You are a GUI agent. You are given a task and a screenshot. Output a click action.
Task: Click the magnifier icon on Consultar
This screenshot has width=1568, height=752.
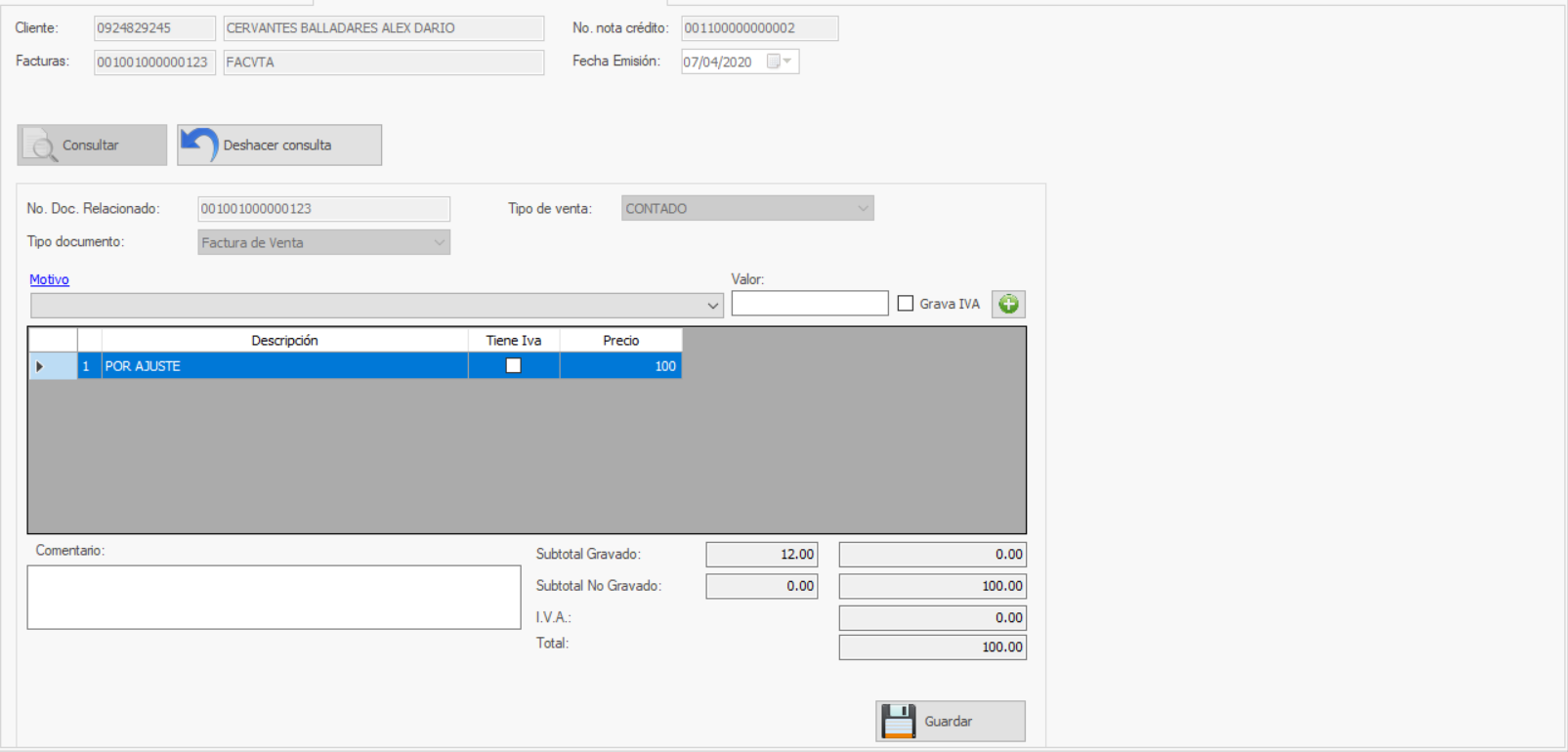click(41, 146)
